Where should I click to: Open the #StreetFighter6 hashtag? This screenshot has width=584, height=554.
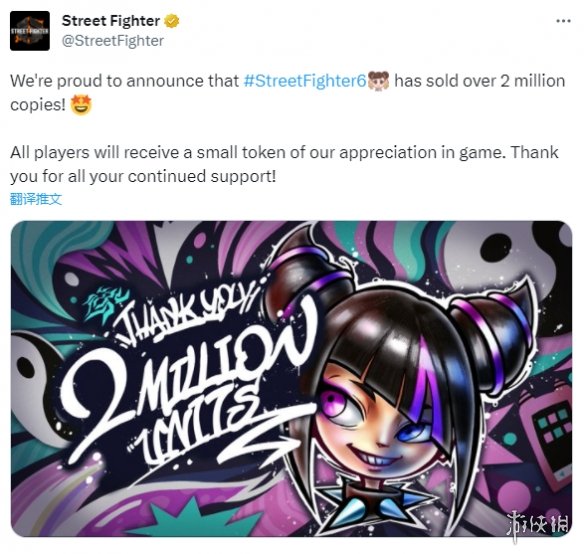pyautogui.click(x=305, y=81)
